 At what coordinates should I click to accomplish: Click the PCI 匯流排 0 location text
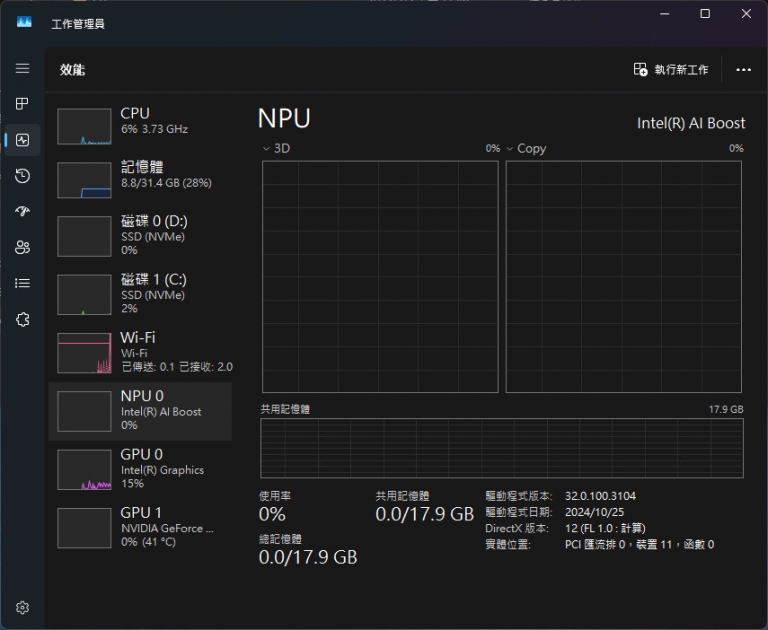(x=639, y=545)
